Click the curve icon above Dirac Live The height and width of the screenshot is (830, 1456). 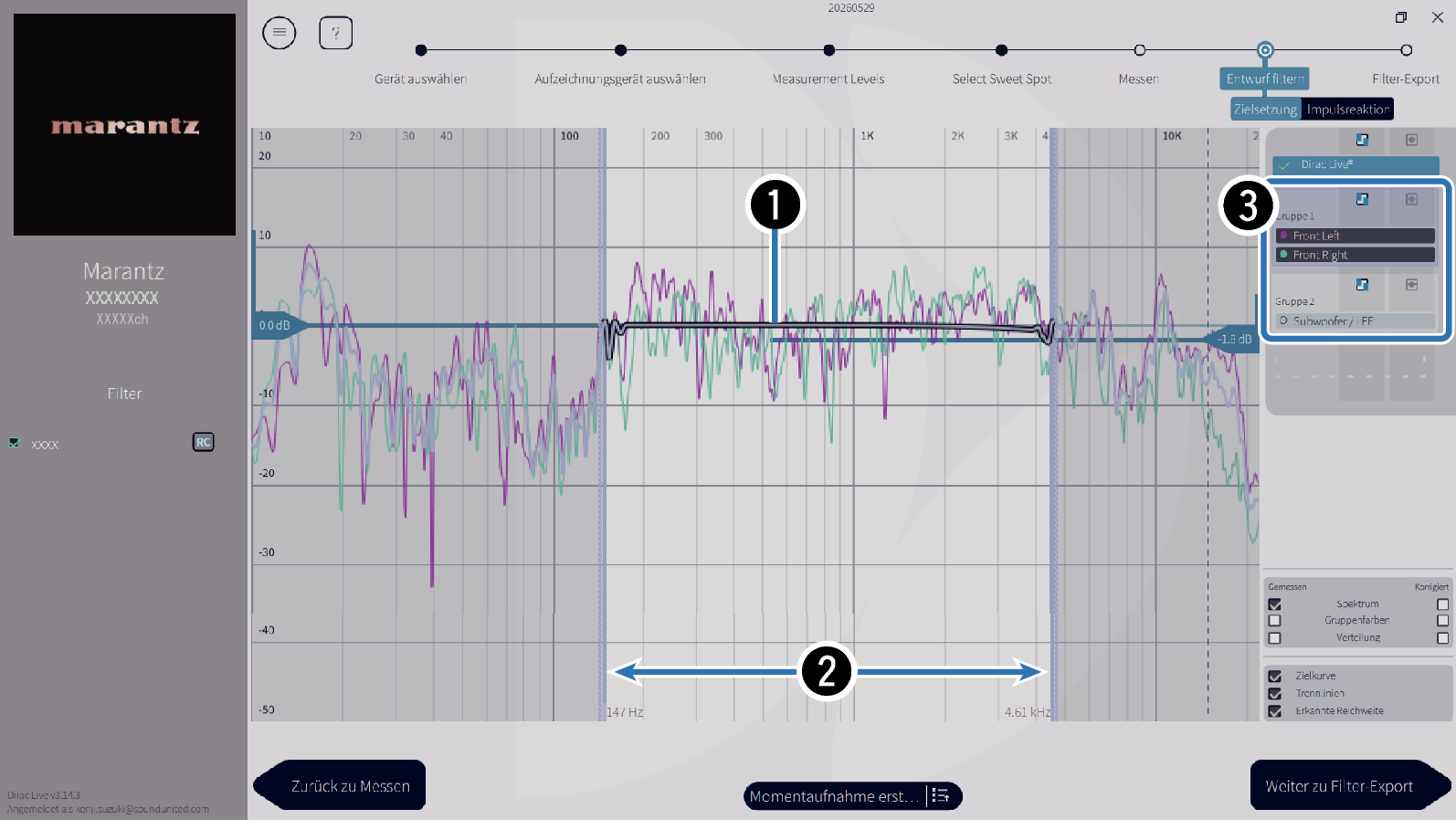pyautogui.click(x=1362, y=140)
